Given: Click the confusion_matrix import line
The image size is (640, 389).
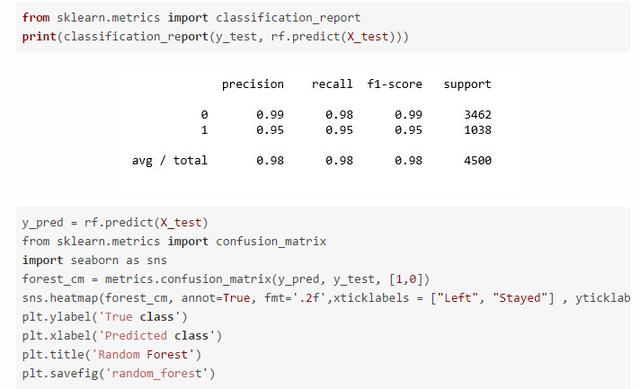Looking at the screenshot, I should point(174,241).
